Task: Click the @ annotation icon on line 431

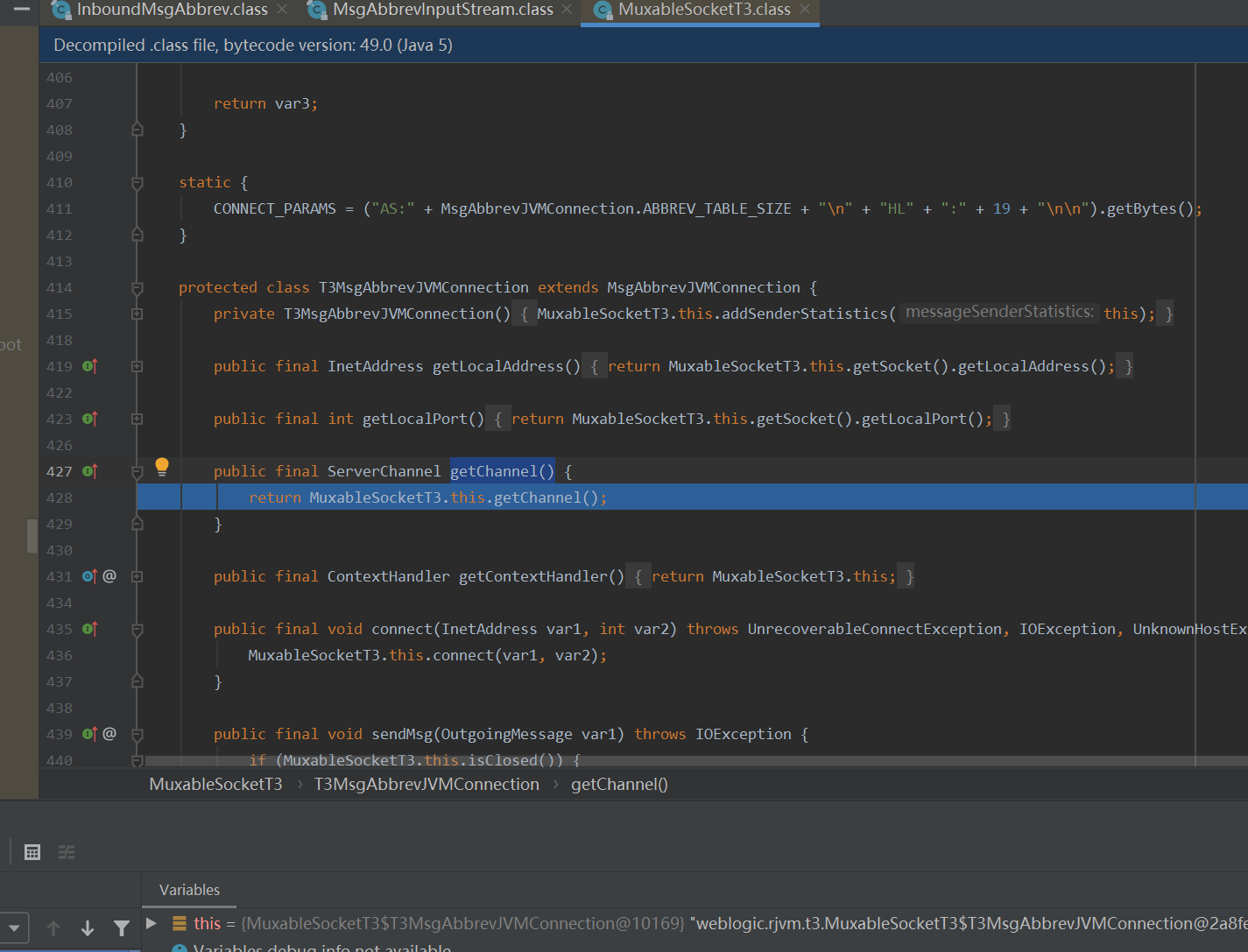Action: tap(109, 575)
